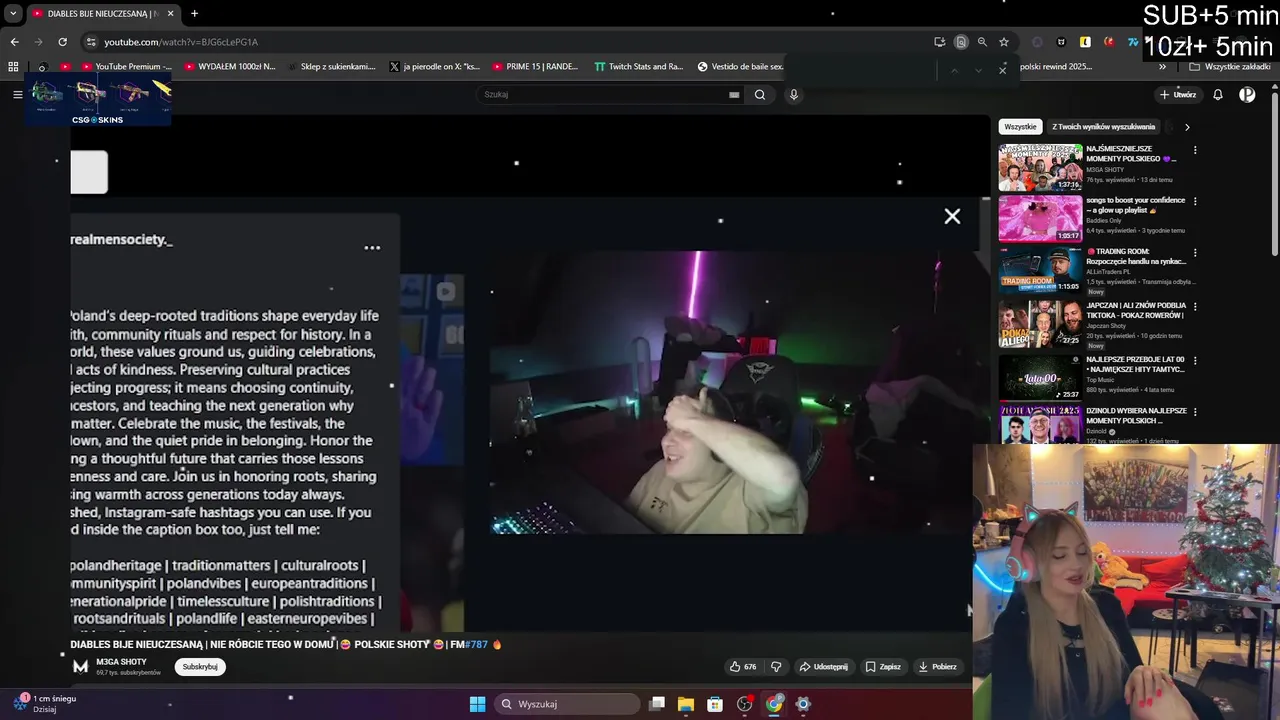Open the three-dot menu beside realmensociety._
This screenshot has width=1280, height=720.
coord(372,247)
